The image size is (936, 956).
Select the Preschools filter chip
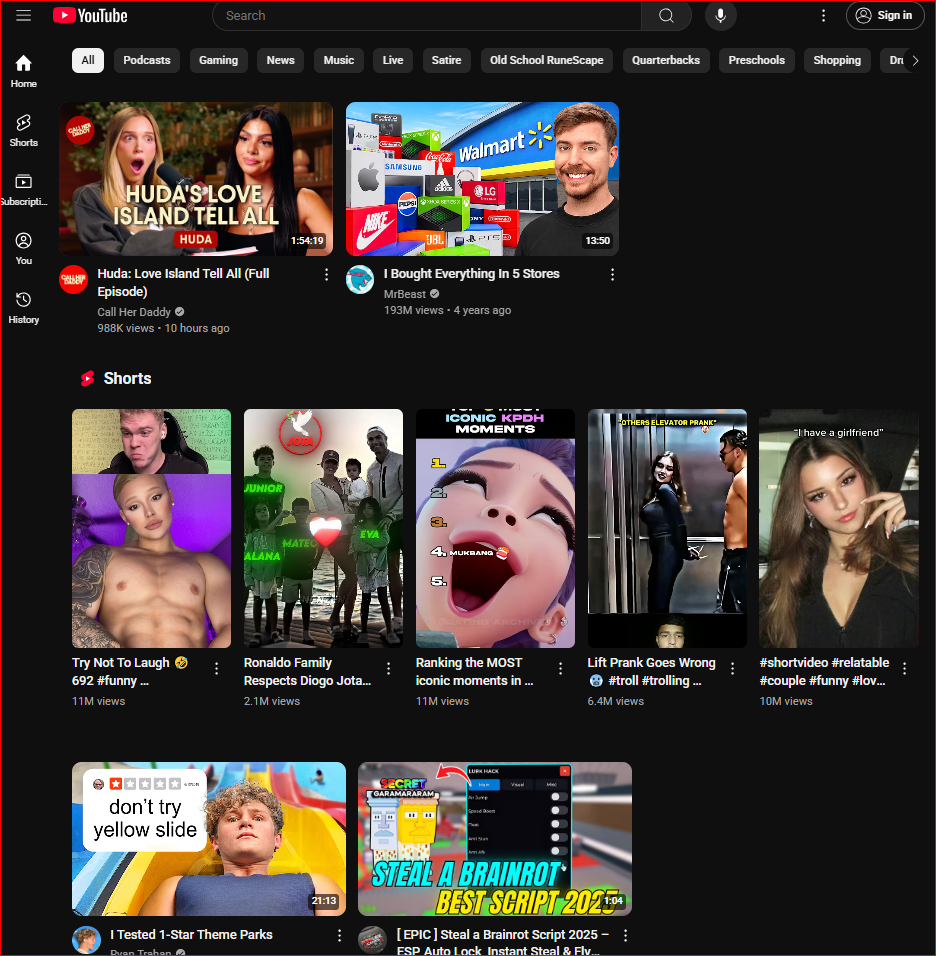point(757,60)
